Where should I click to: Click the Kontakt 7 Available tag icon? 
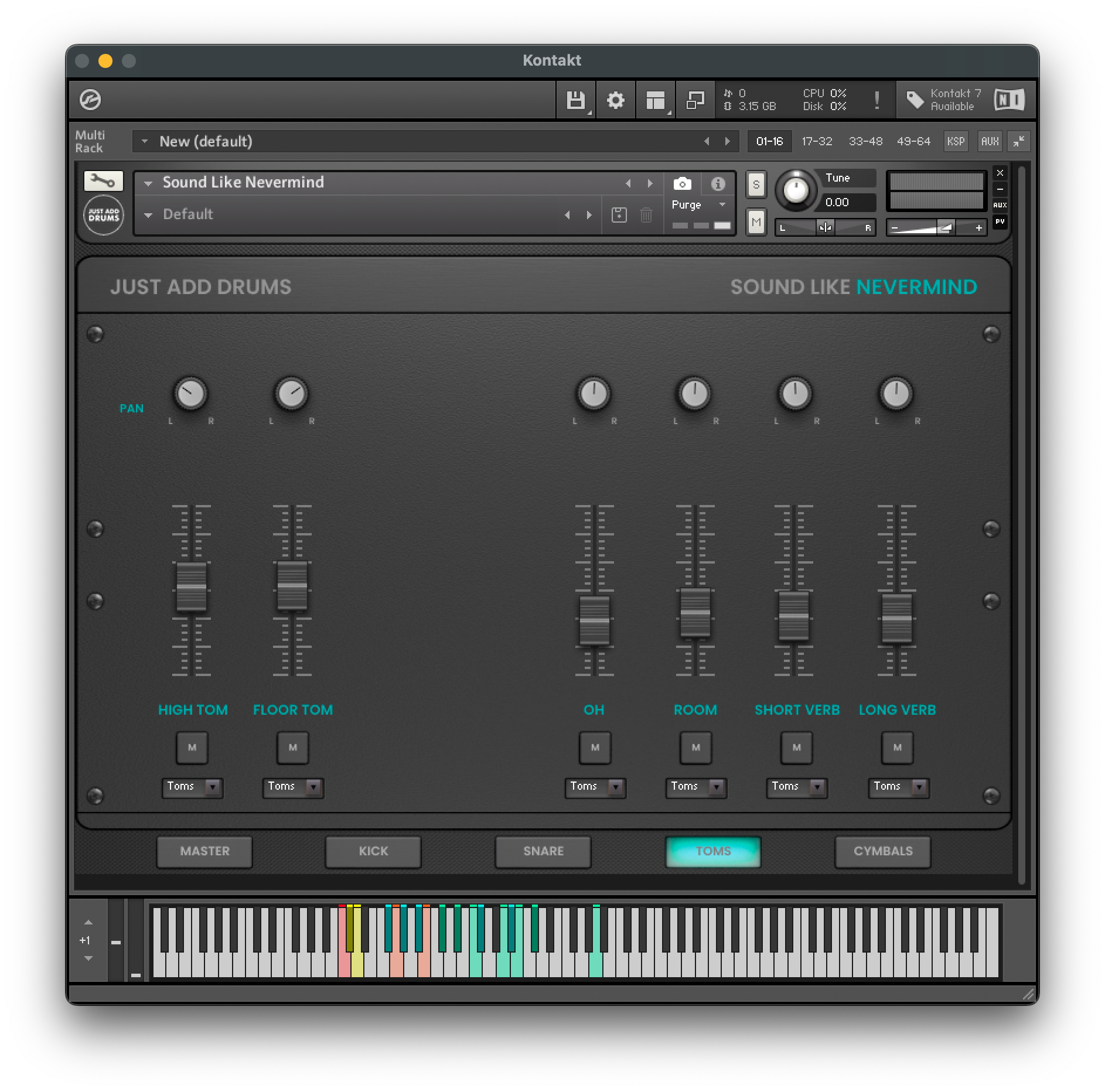(x=915, y=100)
